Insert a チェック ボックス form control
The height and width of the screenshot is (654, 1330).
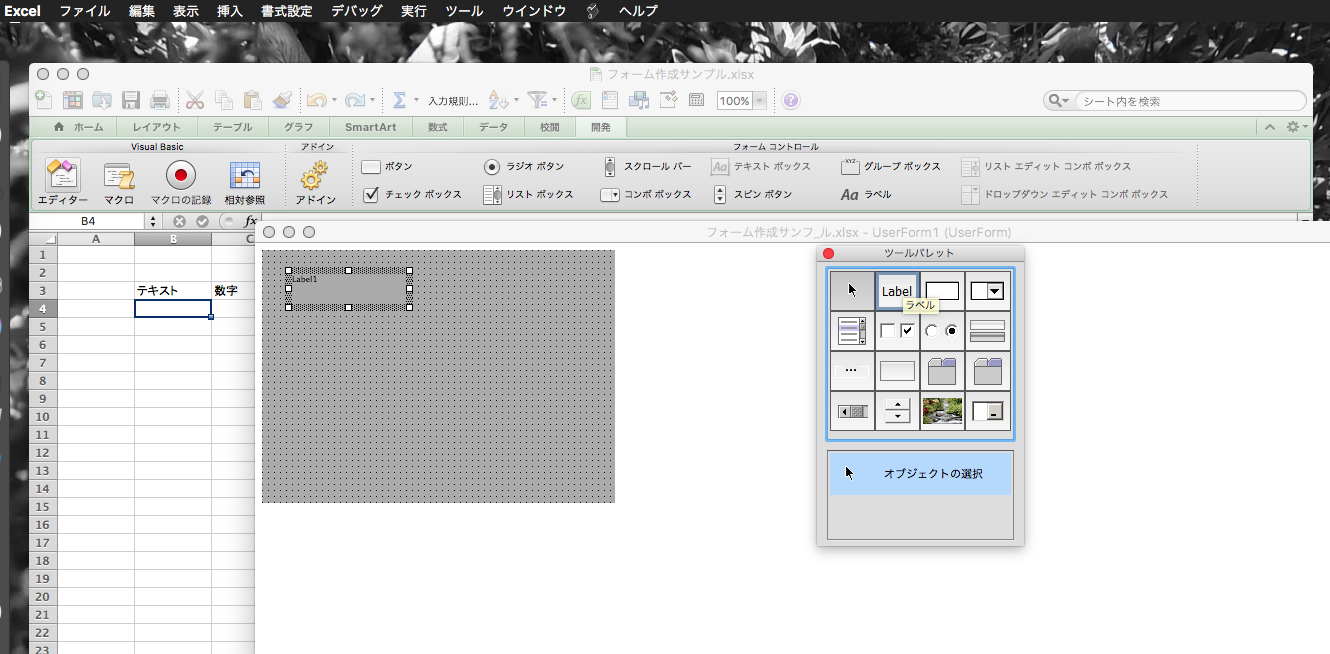coord(412,194)
